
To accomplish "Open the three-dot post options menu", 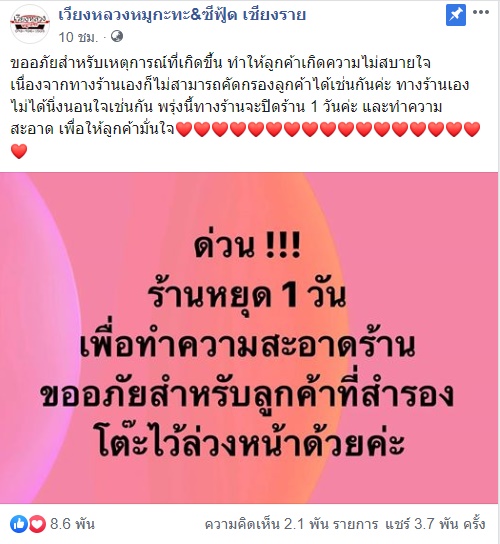I will coord(481,12).
